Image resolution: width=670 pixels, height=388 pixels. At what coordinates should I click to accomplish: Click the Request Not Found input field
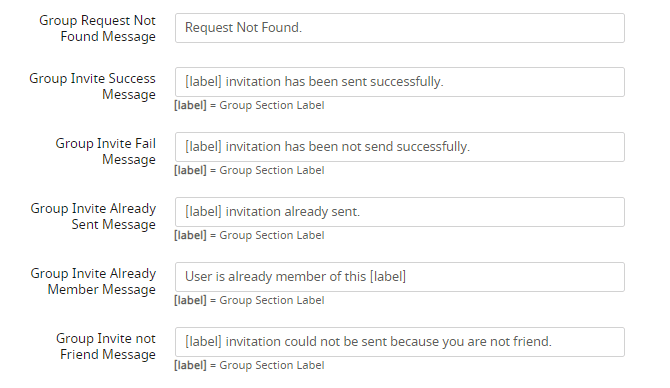(400, 28)
